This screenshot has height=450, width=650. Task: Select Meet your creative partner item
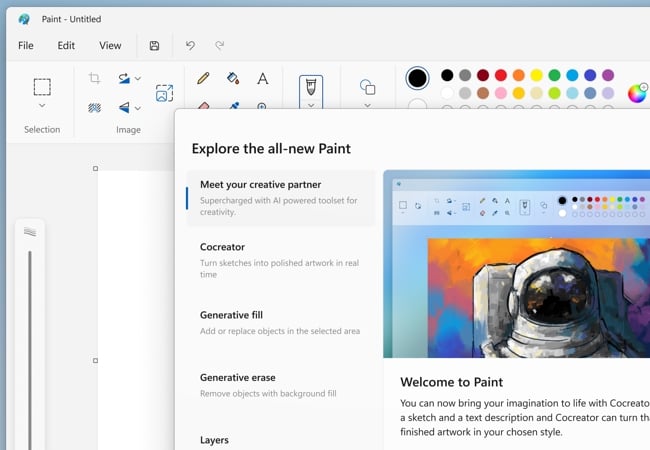tap(280, 198)
